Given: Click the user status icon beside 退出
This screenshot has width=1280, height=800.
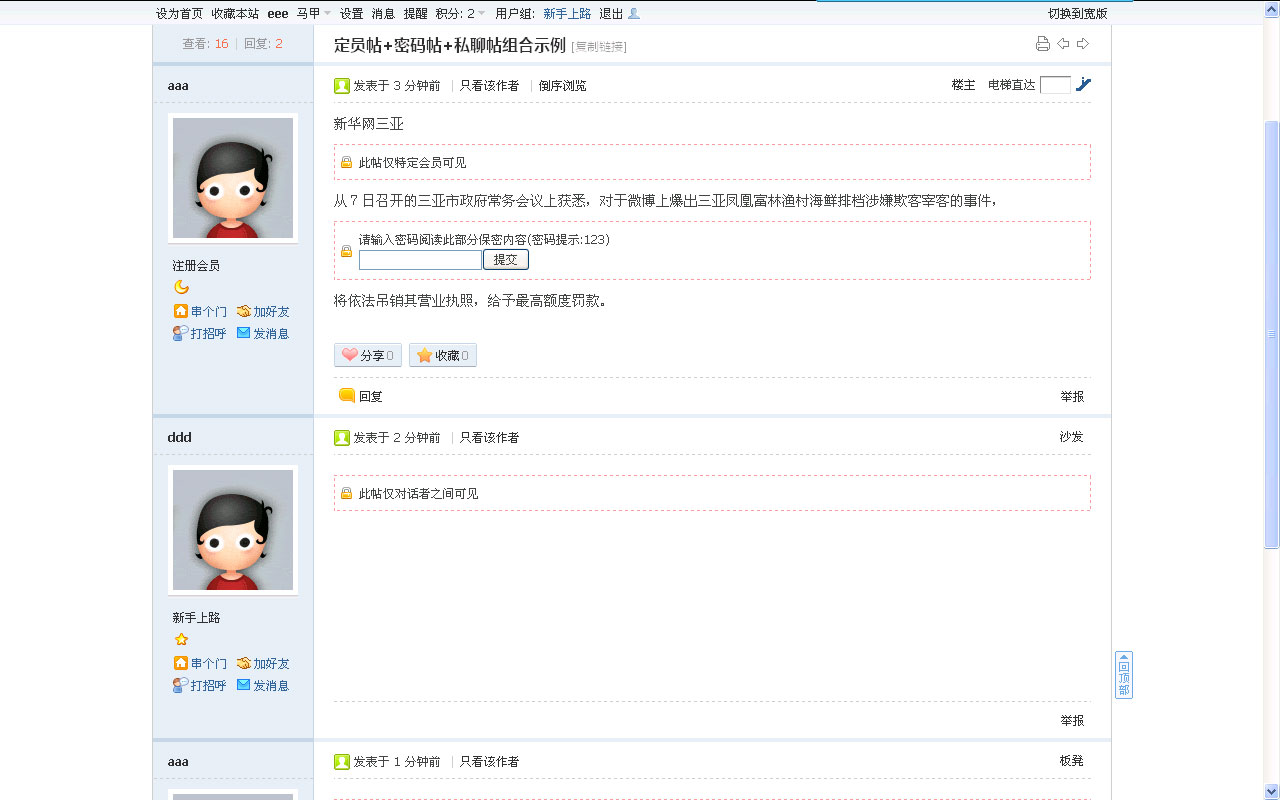Looking at the screenshot, I should (634, 13).
